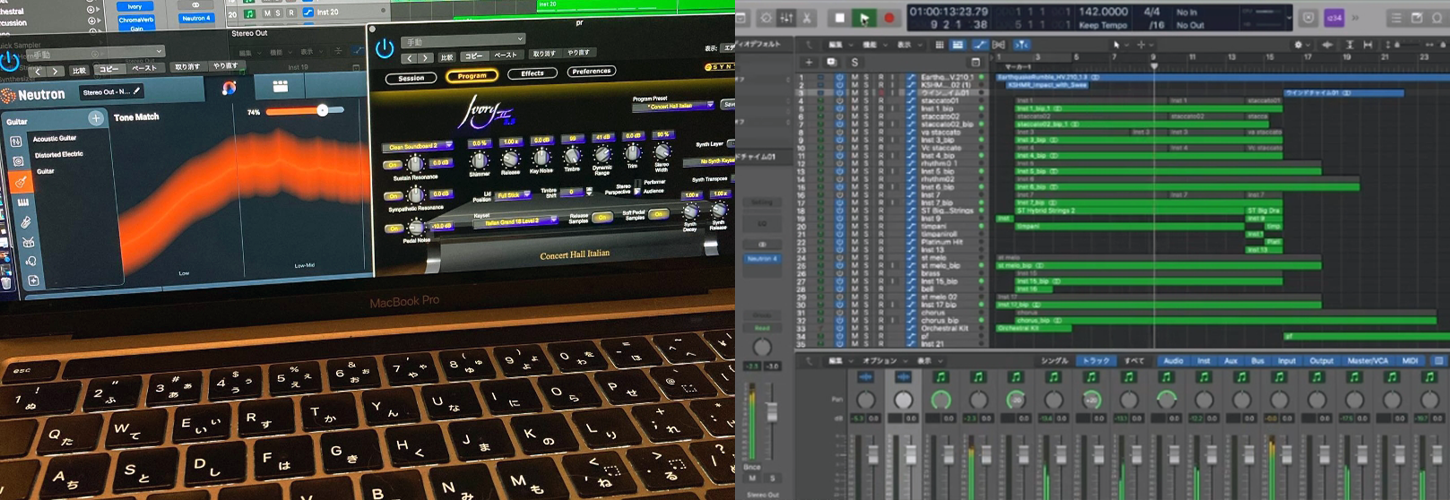Open Neutron assistant colorful circle icon

point(229,89)
